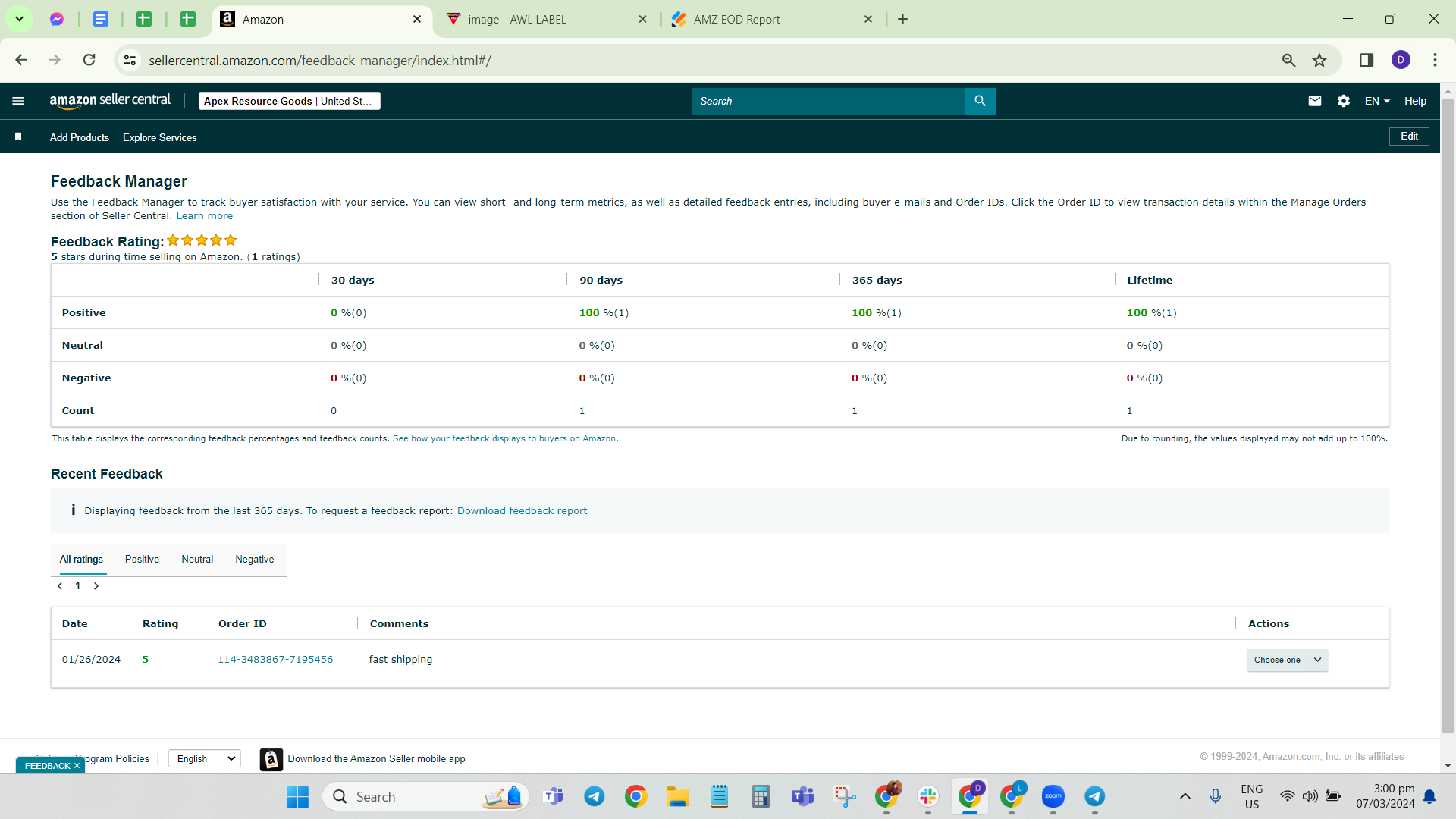This screenshot has height=819, width=1456.
Task: Click the zoom magnifier icon in address bar
Action: 1288,60
